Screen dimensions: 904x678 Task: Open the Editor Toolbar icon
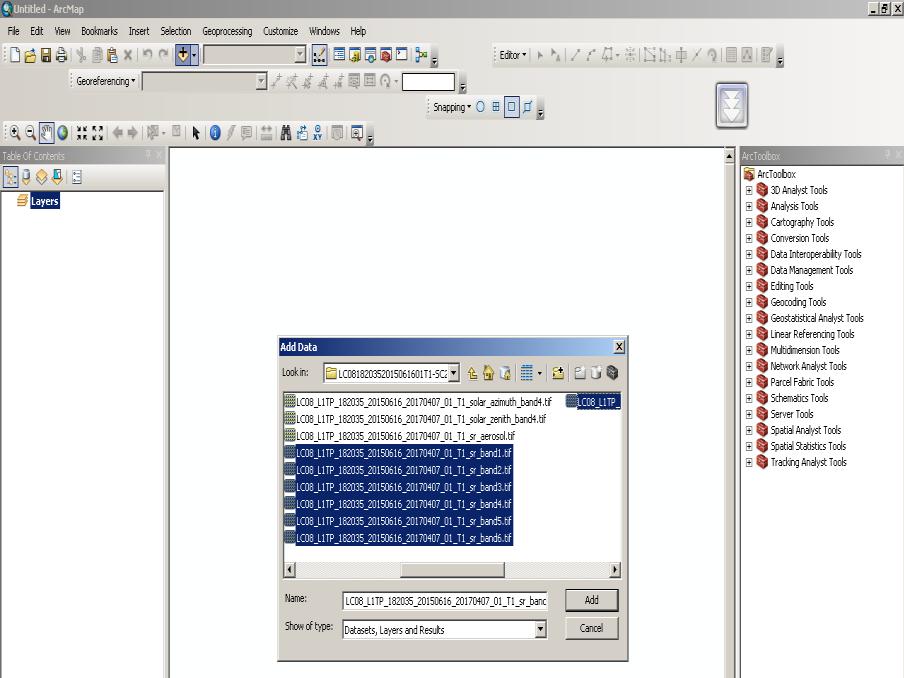[319, 55]
